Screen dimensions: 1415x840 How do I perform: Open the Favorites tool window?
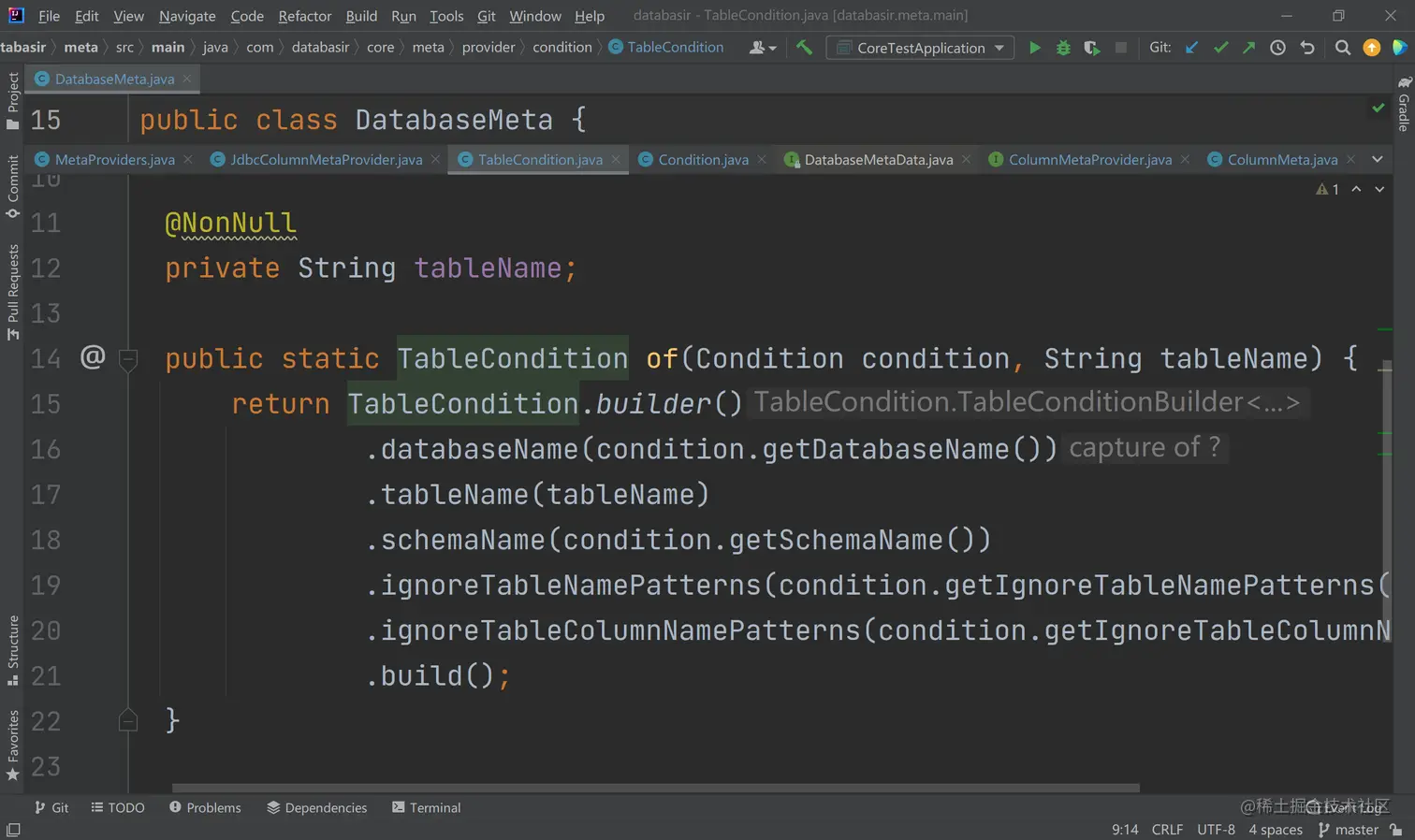(x=13, y=745)
